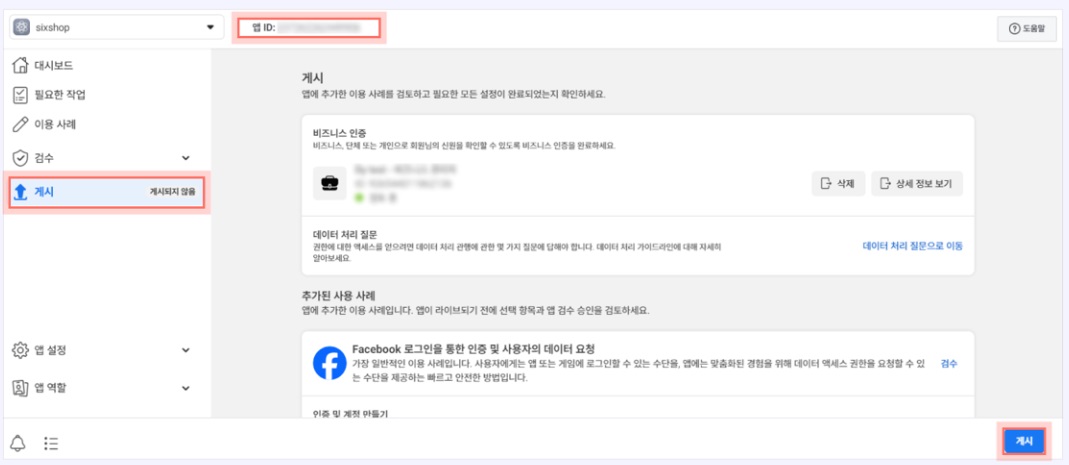Open the sixshop app selector dropdown
Image resolution: width=1069 pixels, height=465 pixels.
[116, 28]
